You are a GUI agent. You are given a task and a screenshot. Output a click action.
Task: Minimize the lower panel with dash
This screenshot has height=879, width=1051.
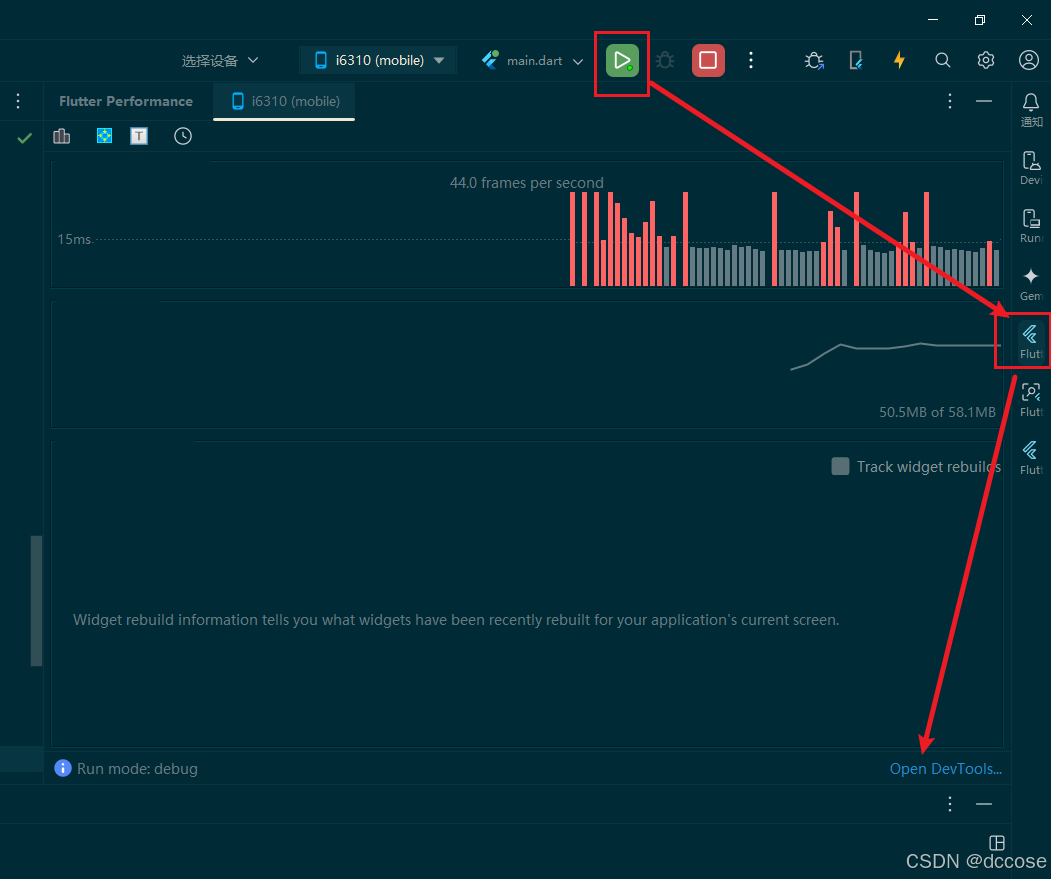(984, 804)
